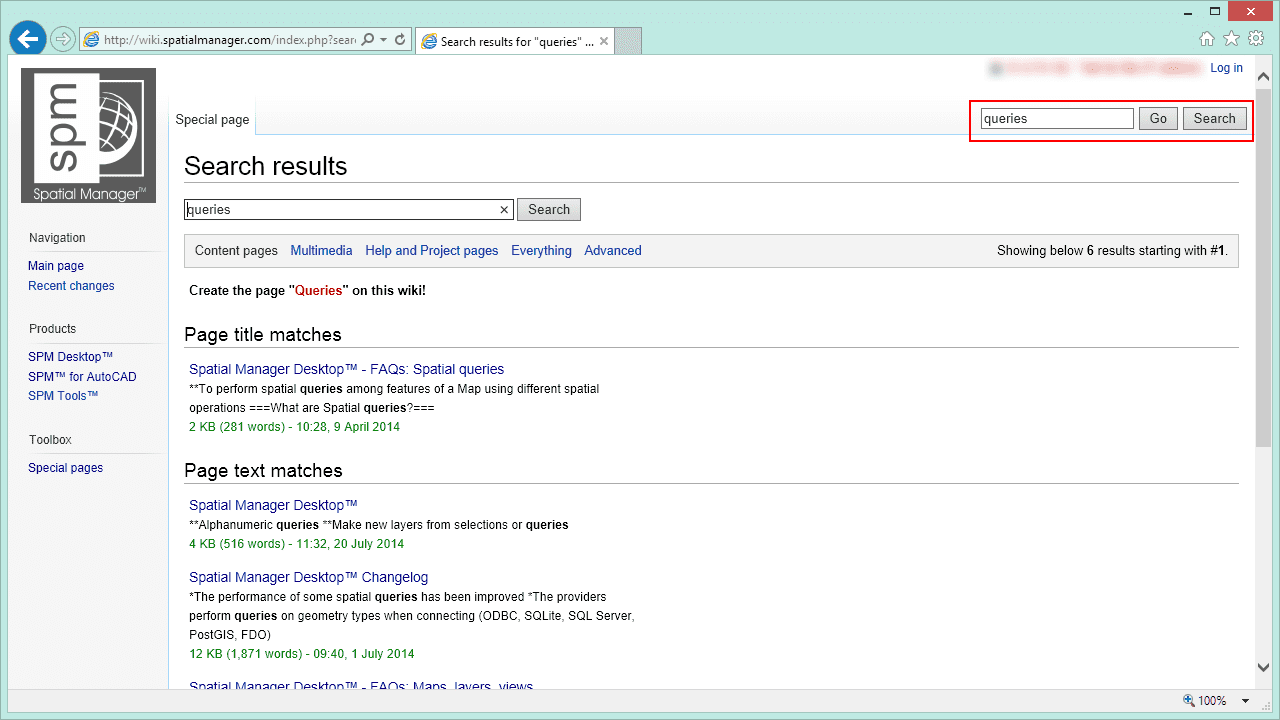Screen dimensions: 1280x720
Task: Click '2 KB (281 words) - 10:28, 9 April 2014'
Action: point(294,427)
